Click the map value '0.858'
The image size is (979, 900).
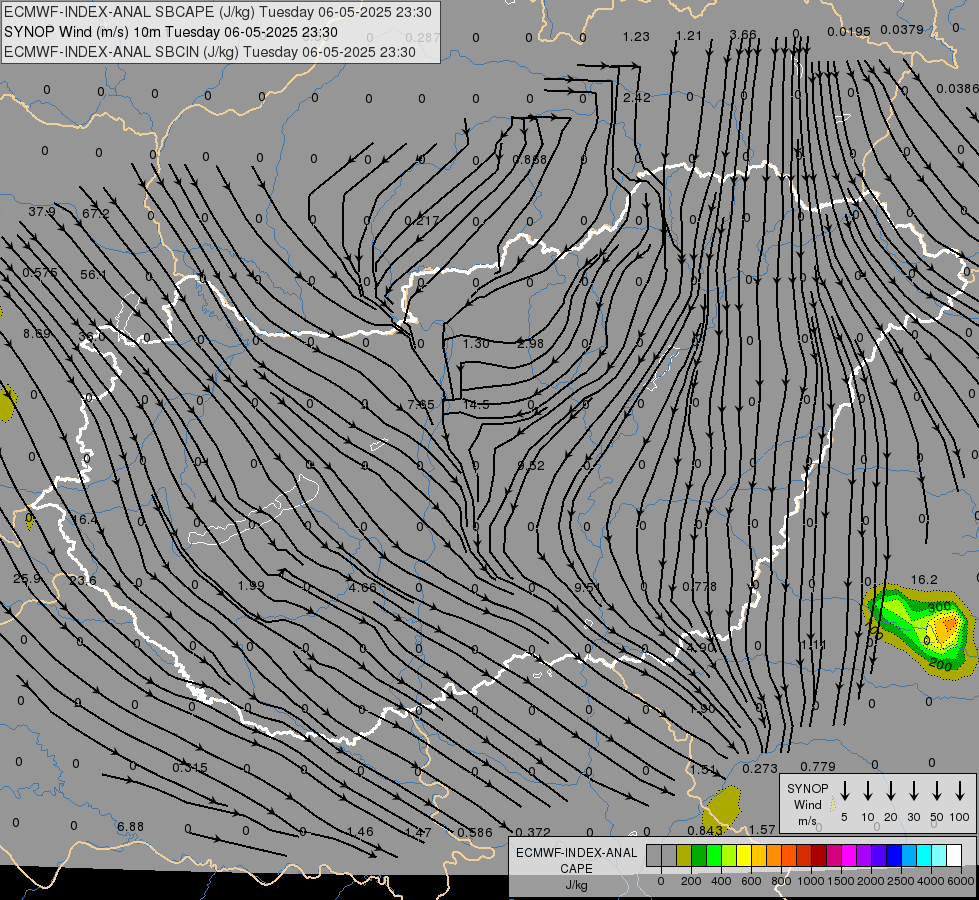529,159
